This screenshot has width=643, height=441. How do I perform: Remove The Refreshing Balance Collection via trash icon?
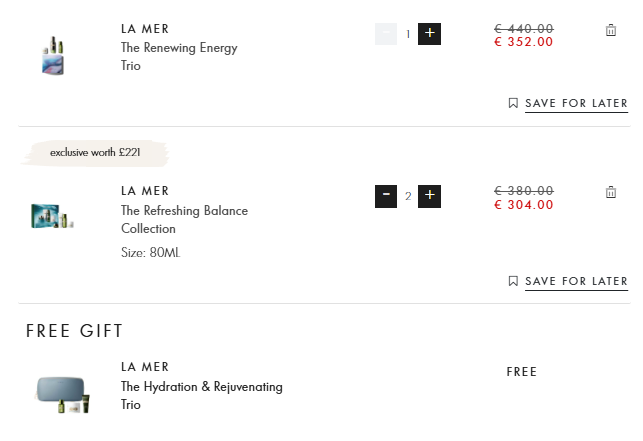click(x=611, y=192)
